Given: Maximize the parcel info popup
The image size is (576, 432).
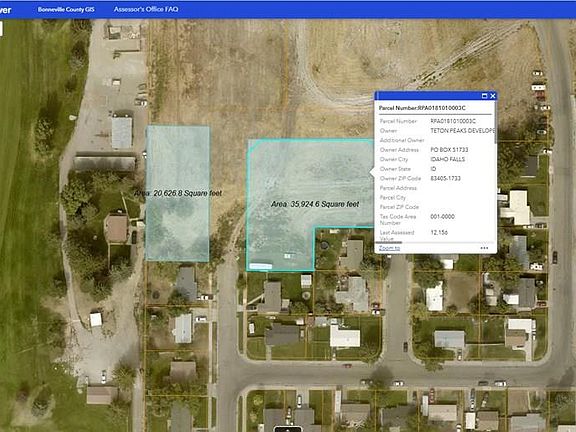Looking at the screenshot, I should point(484,96).
